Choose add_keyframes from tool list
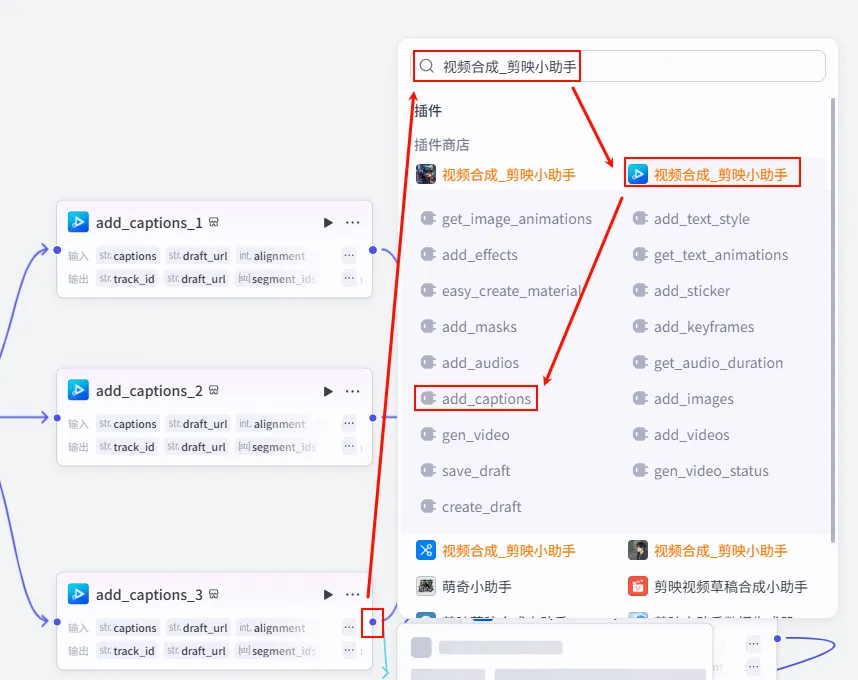The width and height of the screenshot is (858, 680). click(x=693, y=327)
